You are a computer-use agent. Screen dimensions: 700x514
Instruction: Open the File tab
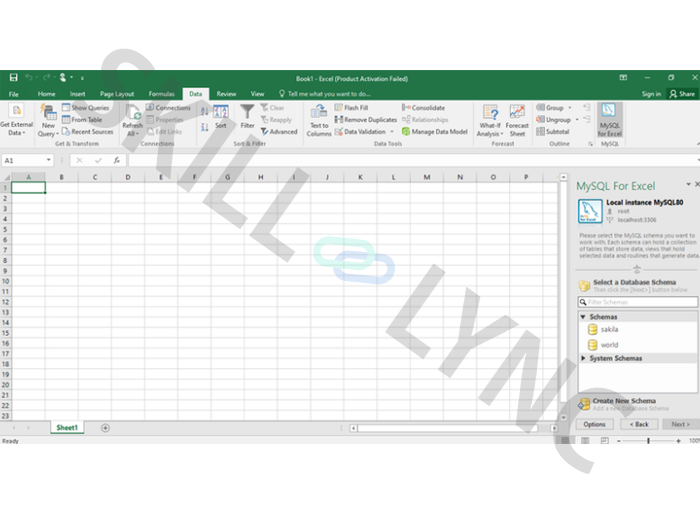coord(13,94)
